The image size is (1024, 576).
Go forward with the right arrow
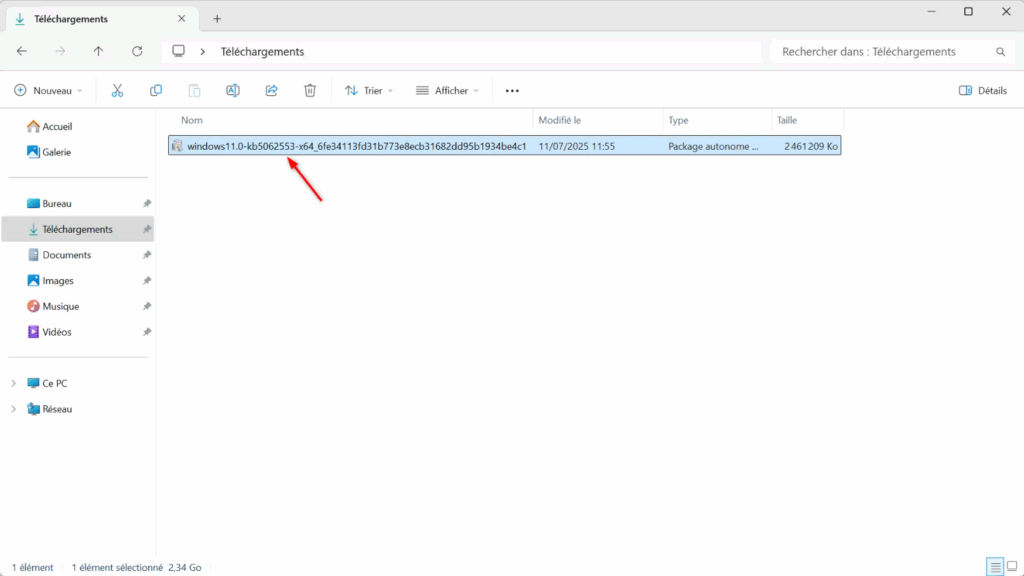pos(60,51)
